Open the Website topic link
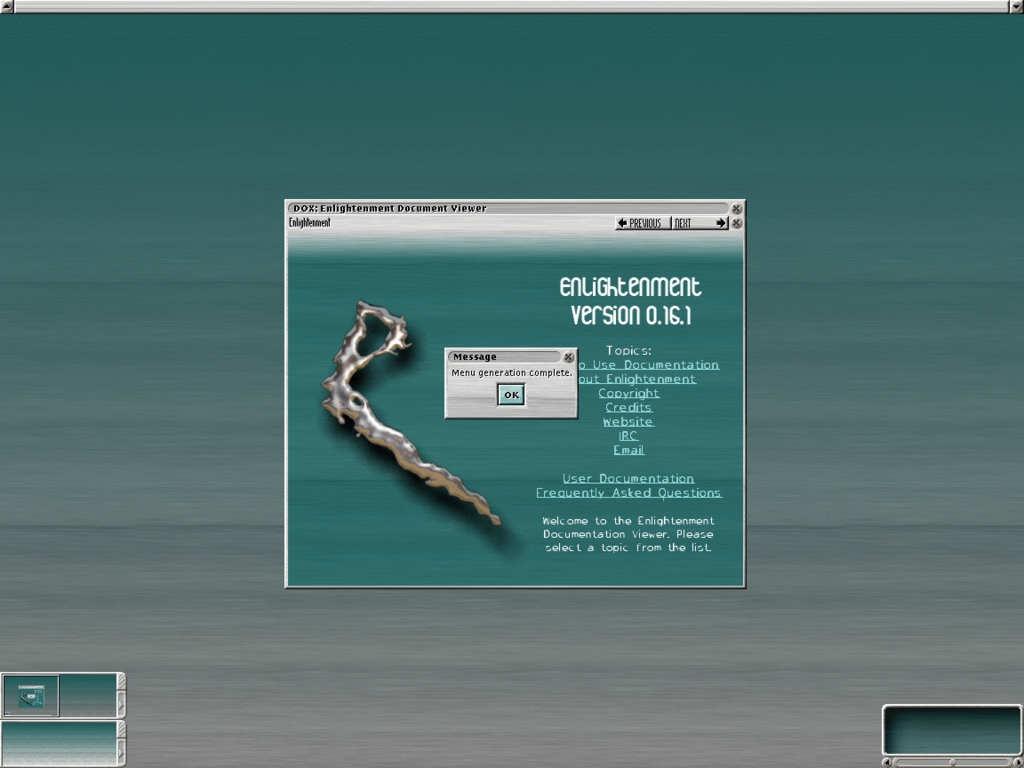1024x768 pixels. point(628,421)
